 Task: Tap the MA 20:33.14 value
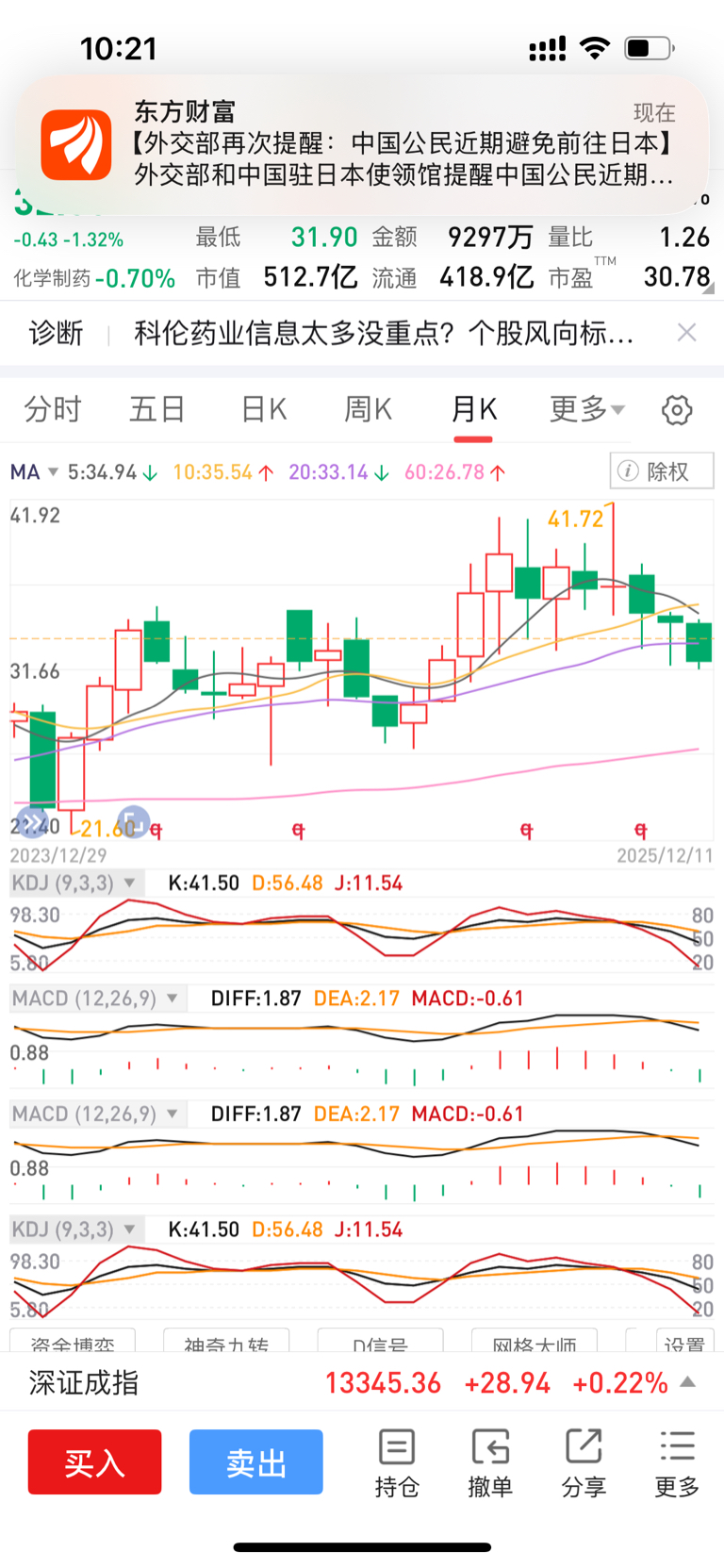338,471
